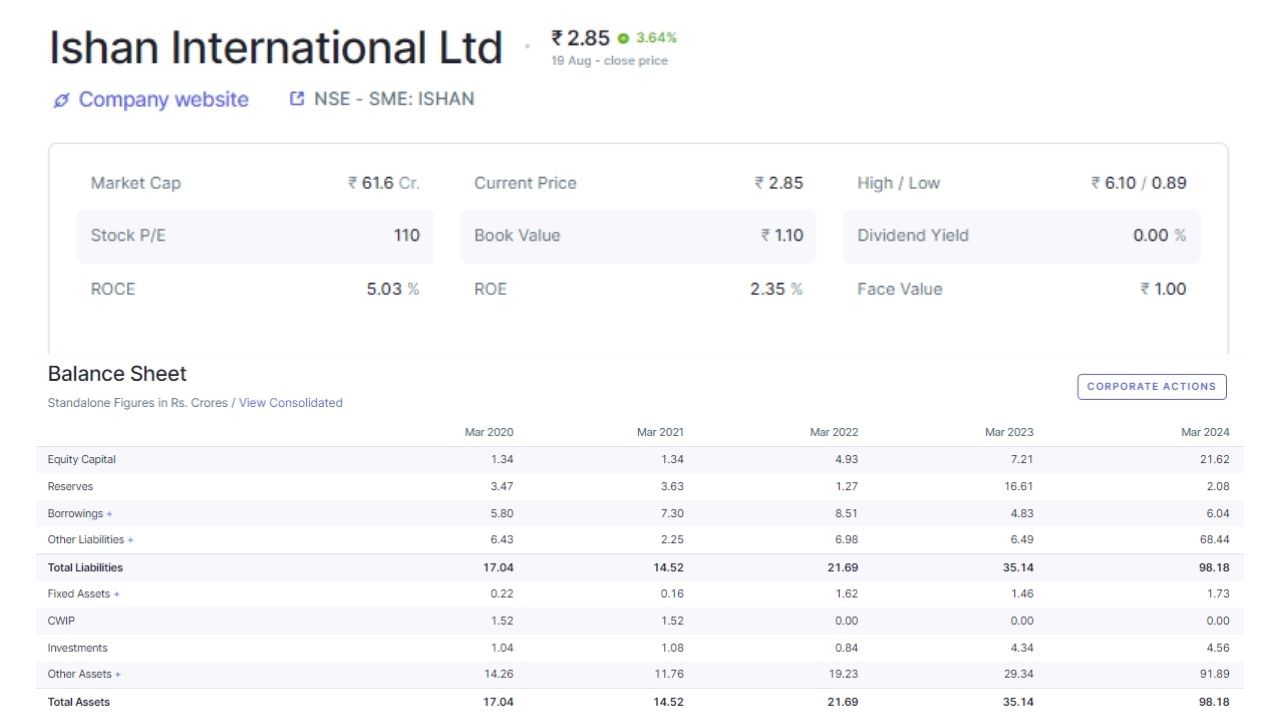The width and height of the screenshot is (1280, 720).
Task: Click the ROCE label
Action: click(113, 289)
